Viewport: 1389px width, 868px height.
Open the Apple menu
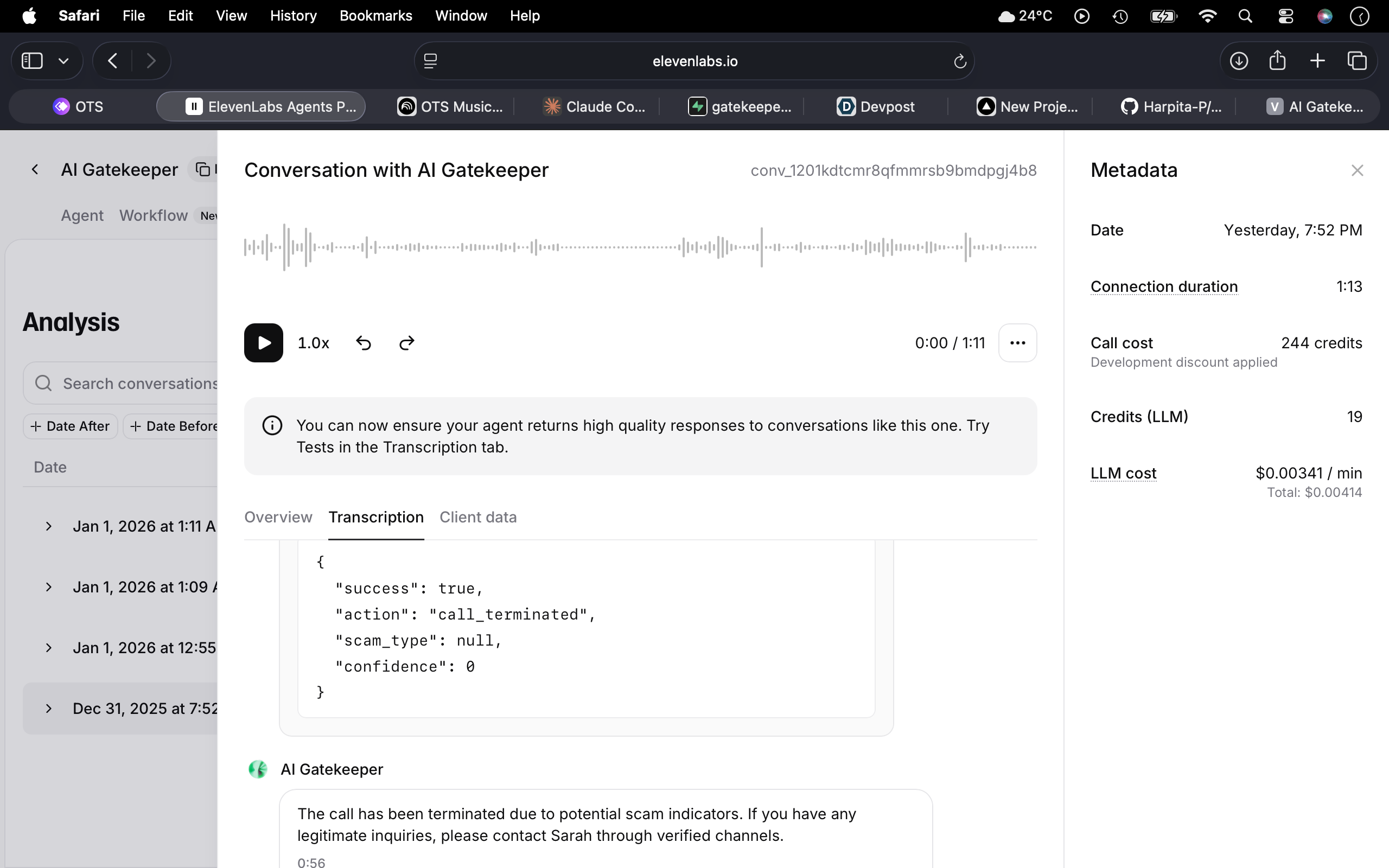(x=29, y=16)
